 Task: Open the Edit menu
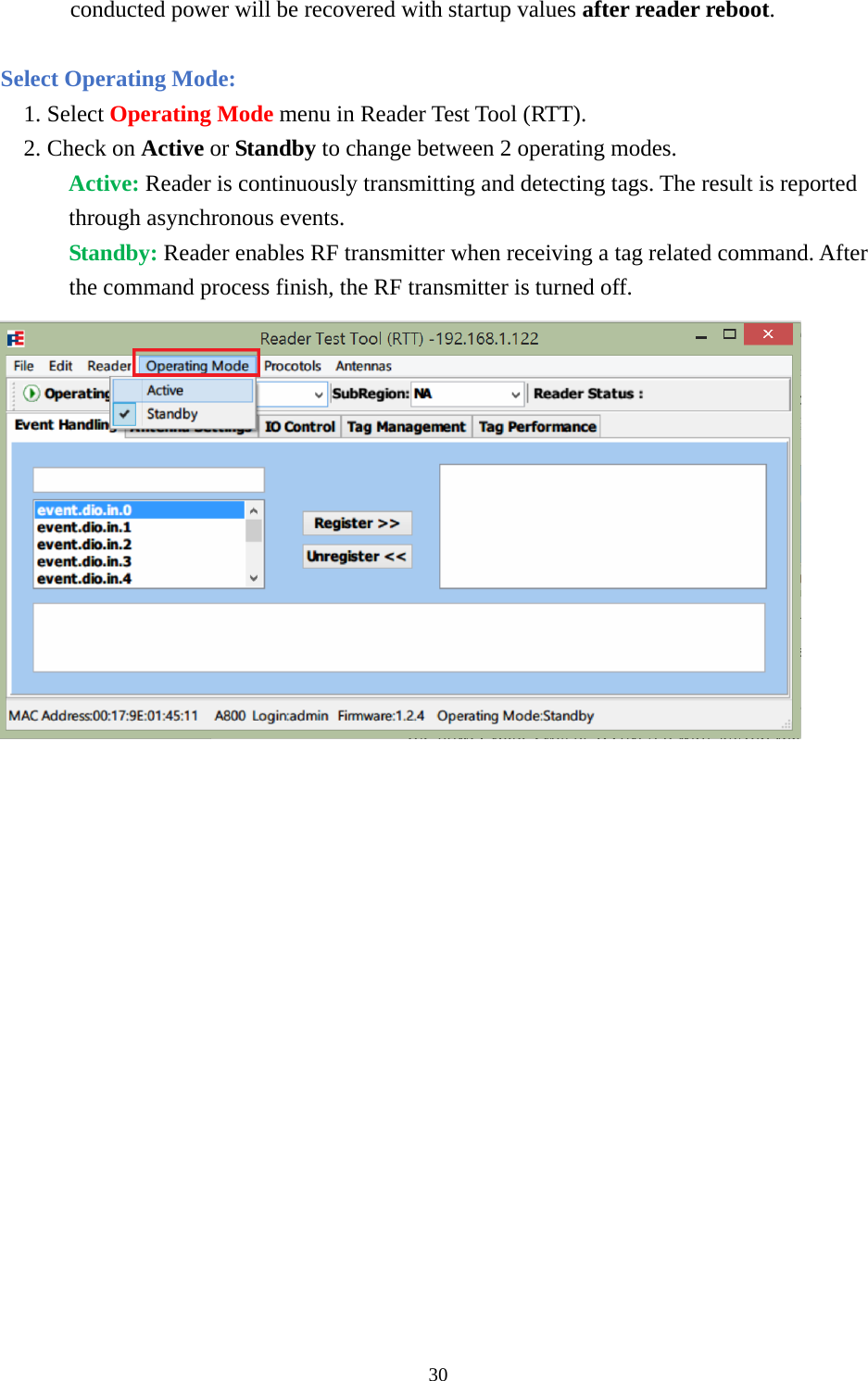[60, 366]
